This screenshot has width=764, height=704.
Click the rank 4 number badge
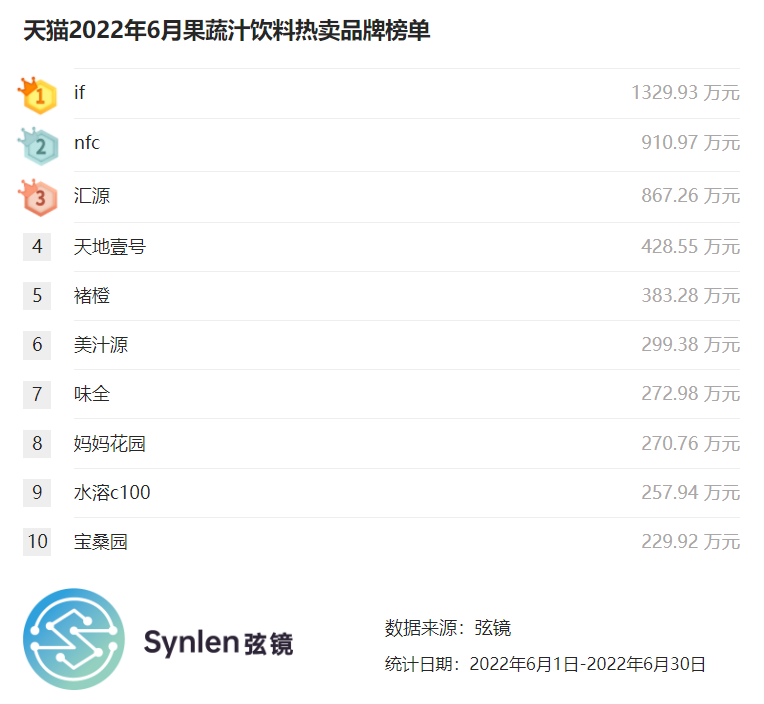click(x=37, y=247)
